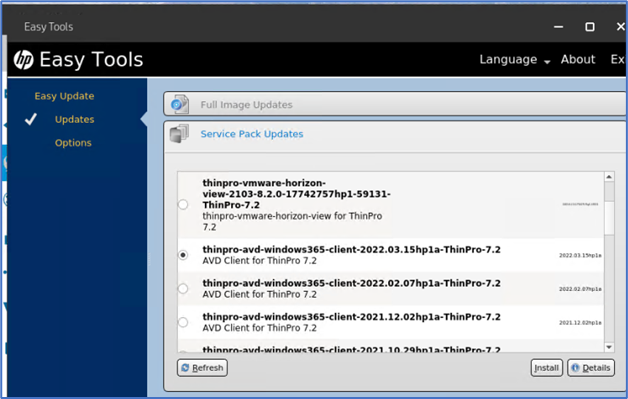The image size is (628, 399).
Task: Click thinpro-avd-windows365-client-2022.02.07hp1a-ThinPro-7.2 entry text
Action: click(351, 283)
